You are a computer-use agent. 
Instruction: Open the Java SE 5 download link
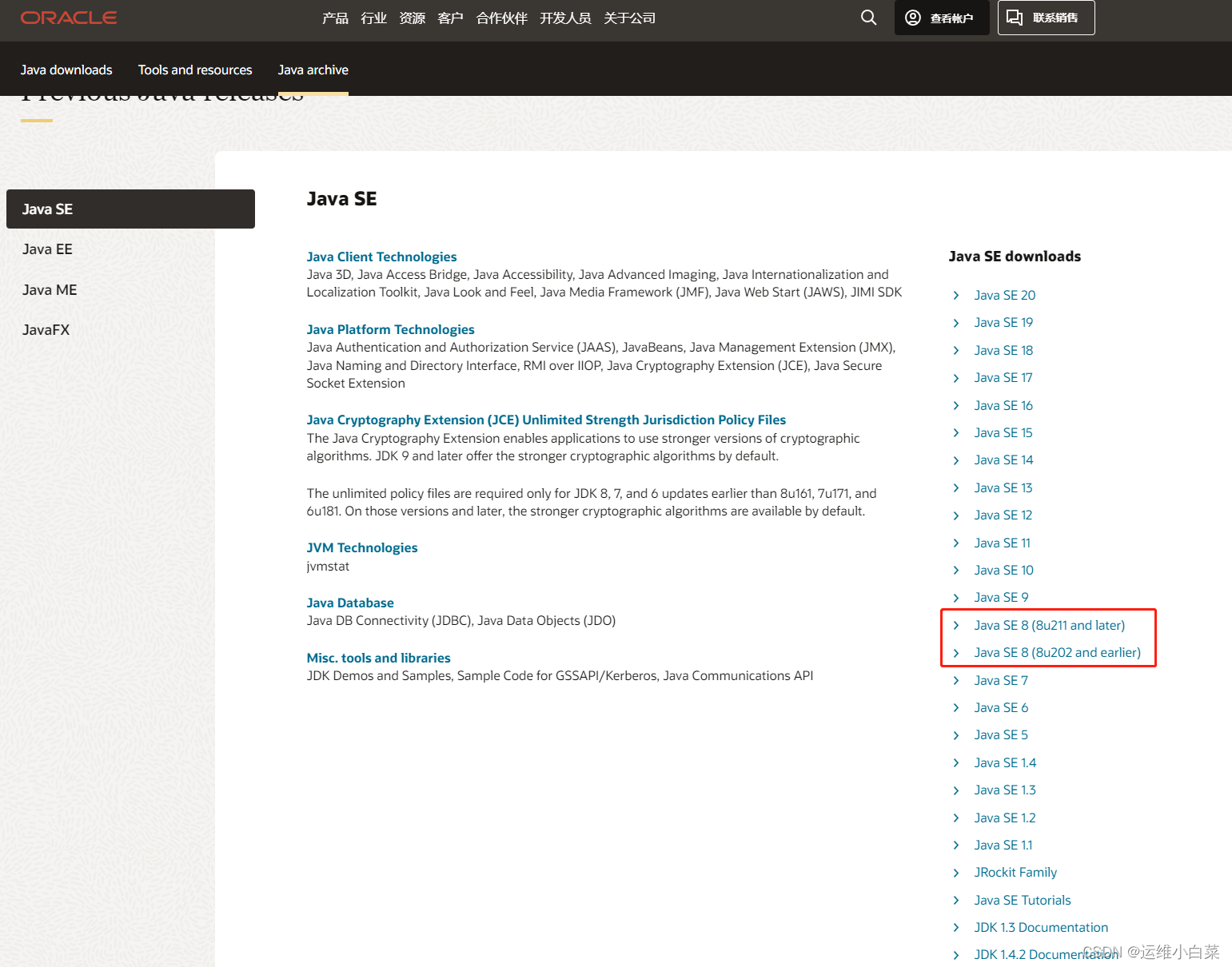tap(1001, 734)
